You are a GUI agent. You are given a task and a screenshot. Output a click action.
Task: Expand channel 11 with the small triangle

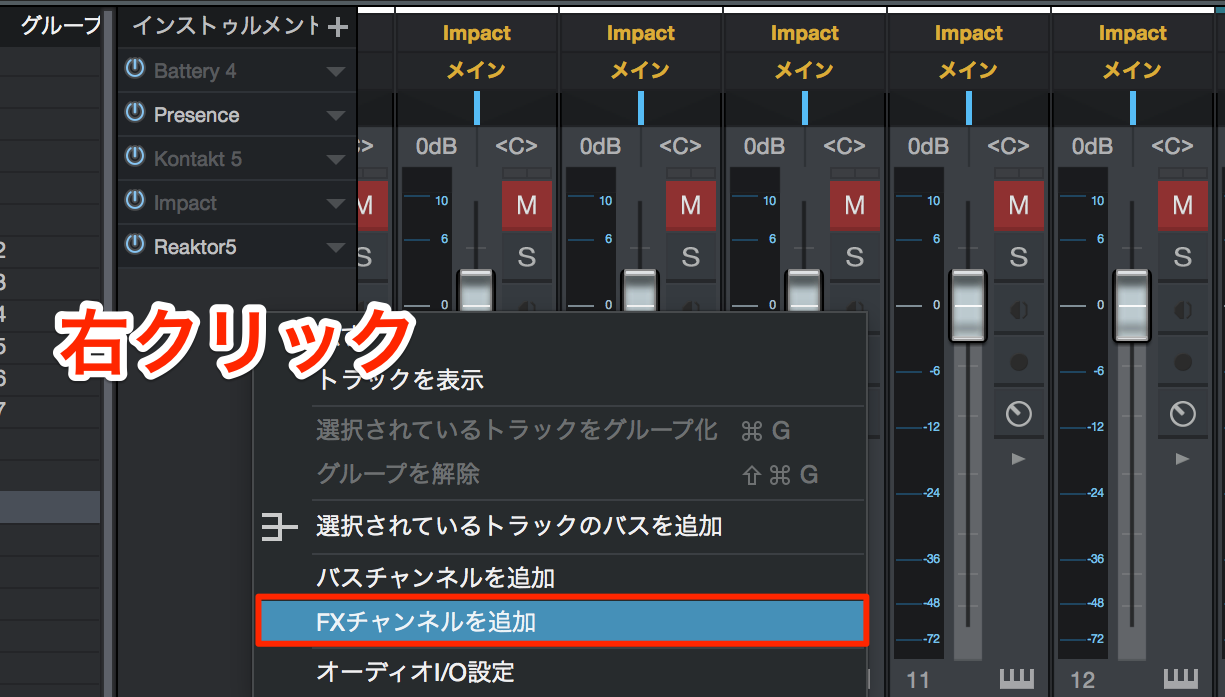tap(1018, 459)
